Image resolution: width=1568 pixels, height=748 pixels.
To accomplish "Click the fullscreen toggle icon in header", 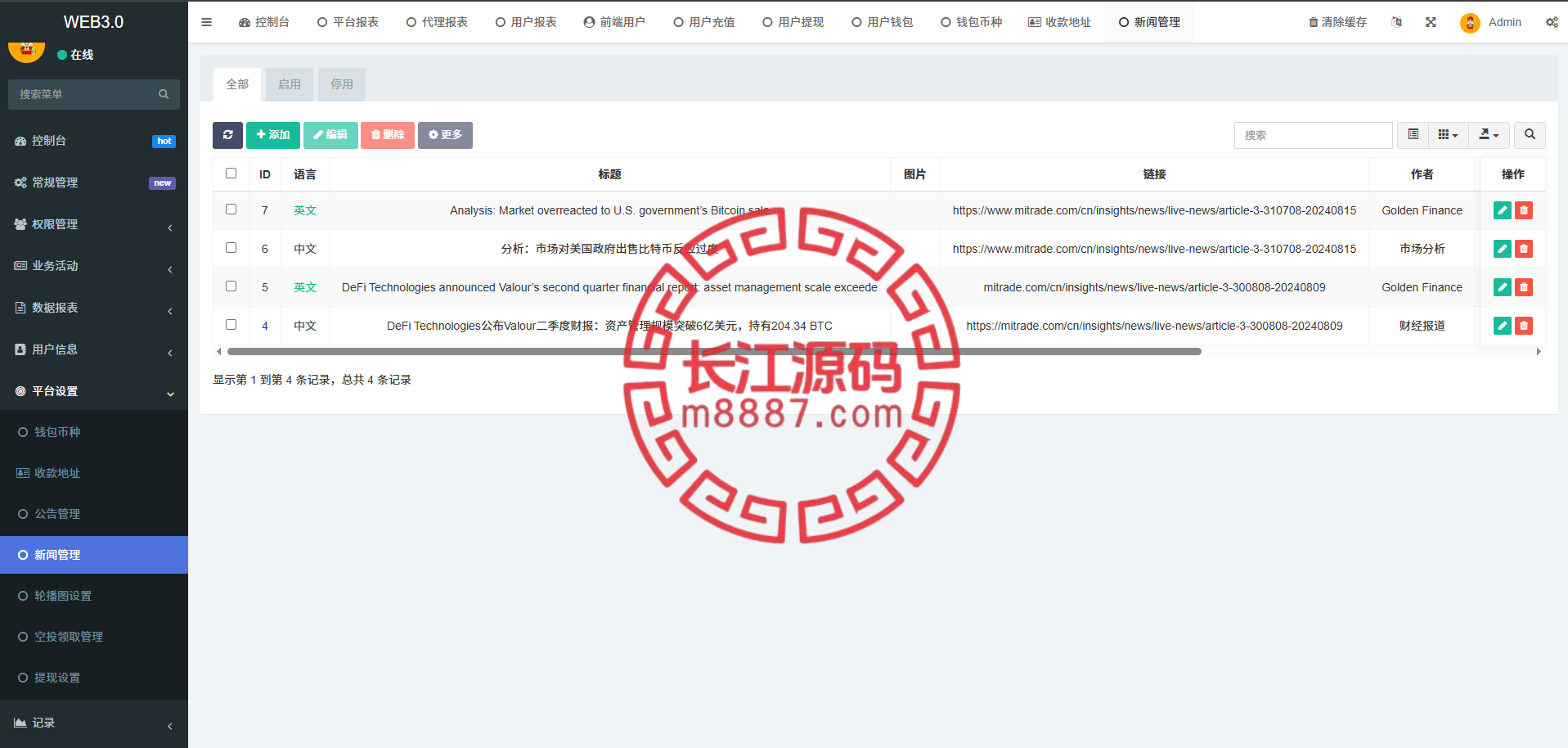I will [1431, 22].
